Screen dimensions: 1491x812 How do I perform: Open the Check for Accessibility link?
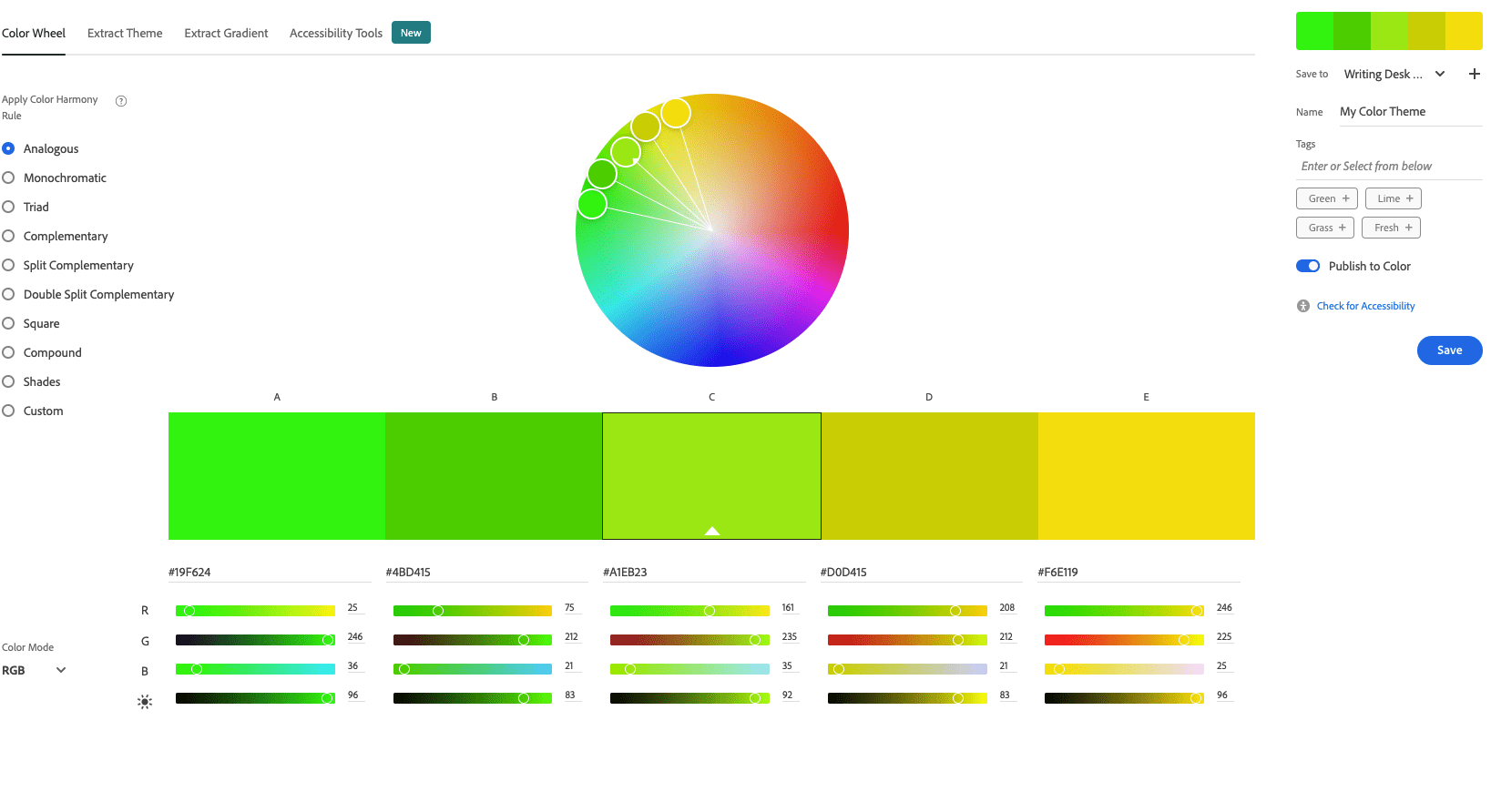coord(1365,306)
